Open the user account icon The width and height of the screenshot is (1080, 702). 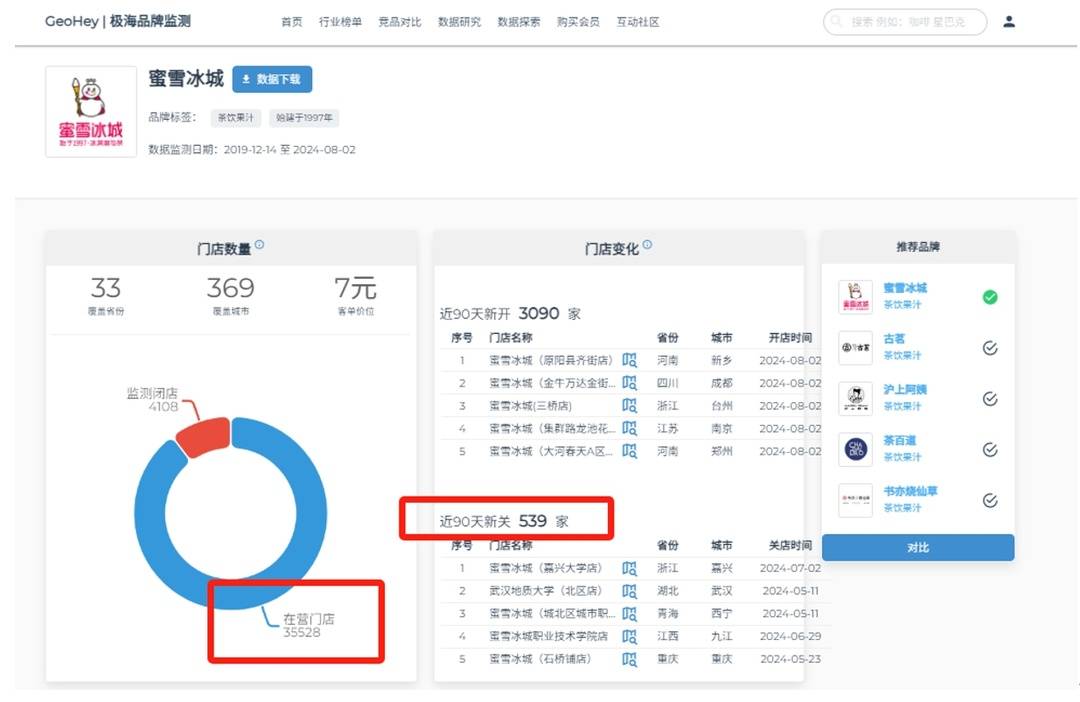tap(1009, 22)
